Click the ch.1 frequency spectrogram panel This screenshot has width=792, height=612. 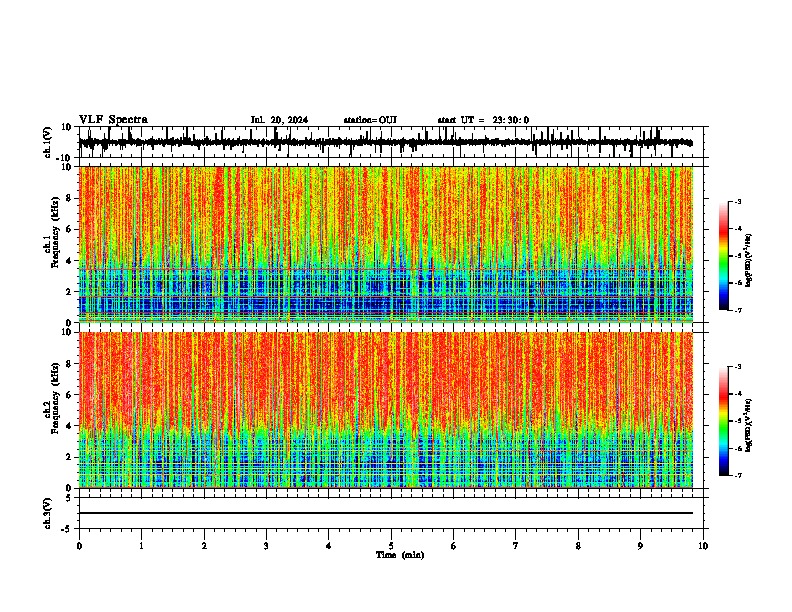tap(386, 244)
